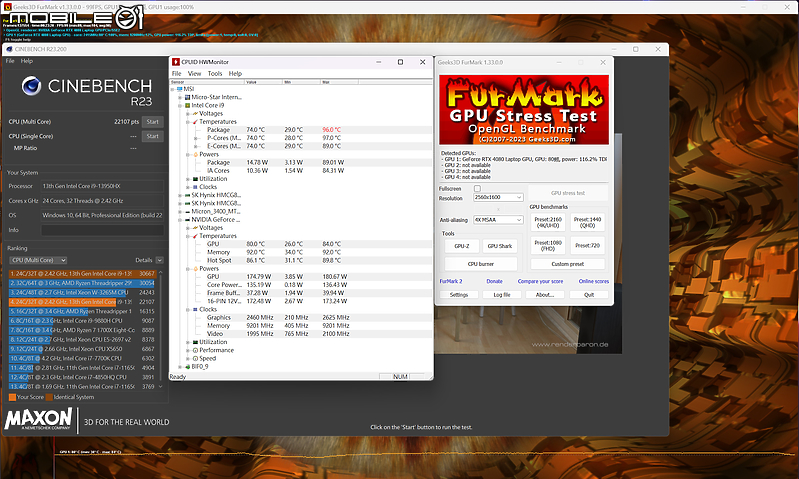Open the FurMark Anti-aliasing dropdown
The height and width of the screenshot is (479, 799).
(x=498, y=220)
